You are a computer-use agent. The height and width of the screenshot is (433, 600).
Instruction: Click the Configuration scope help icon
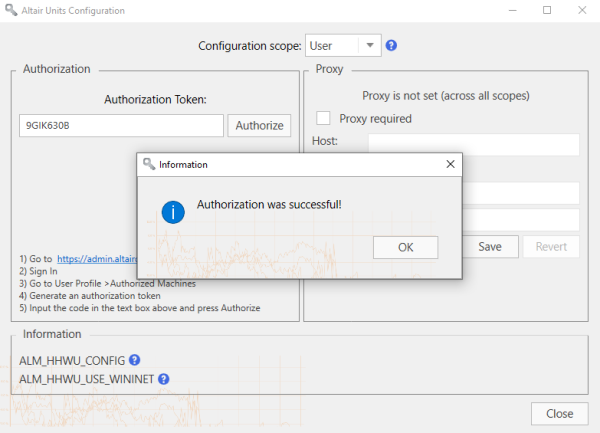click(x=391, y=46)
